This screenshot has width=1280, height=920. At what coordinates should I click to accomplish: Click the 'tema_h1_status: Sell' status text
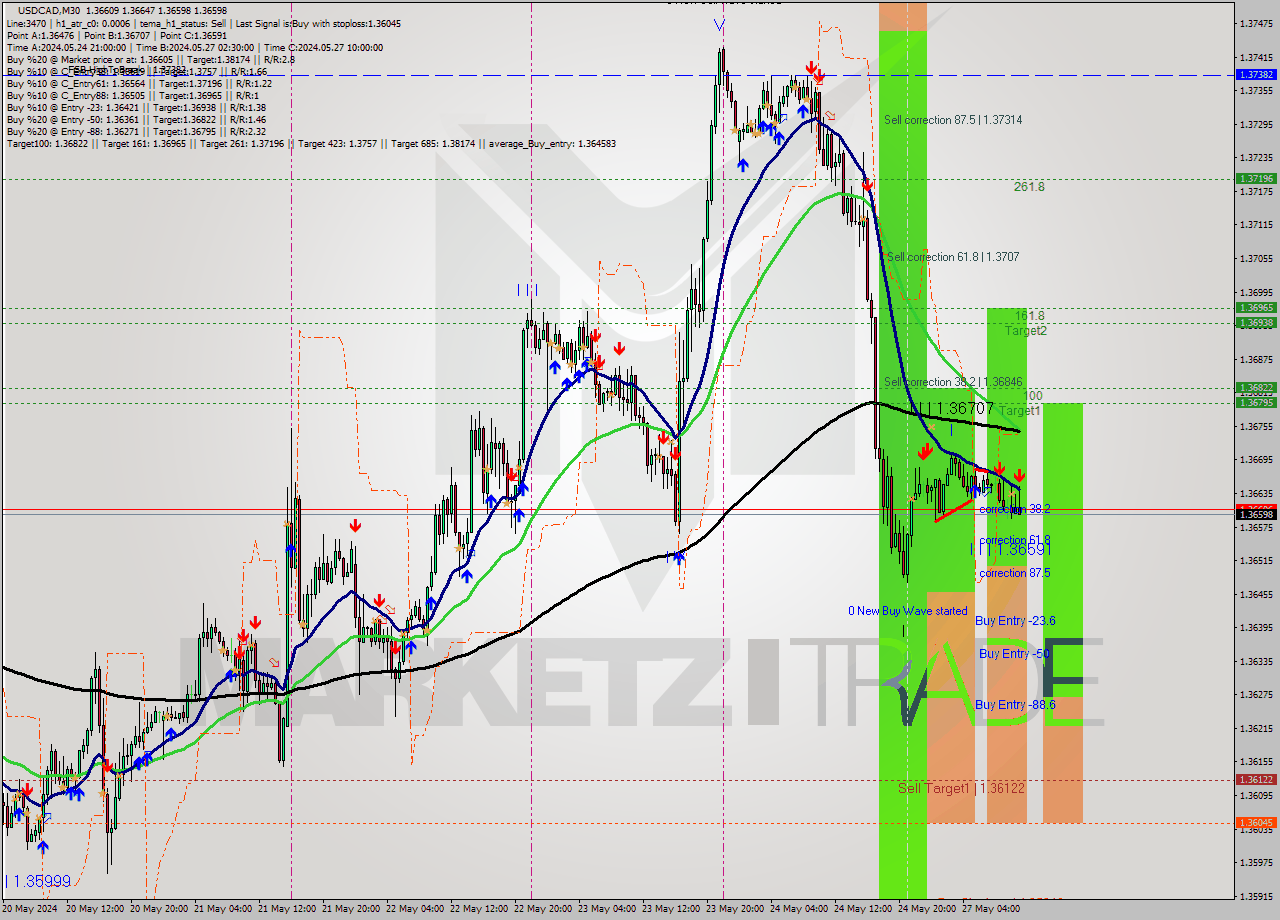[185, 22]
